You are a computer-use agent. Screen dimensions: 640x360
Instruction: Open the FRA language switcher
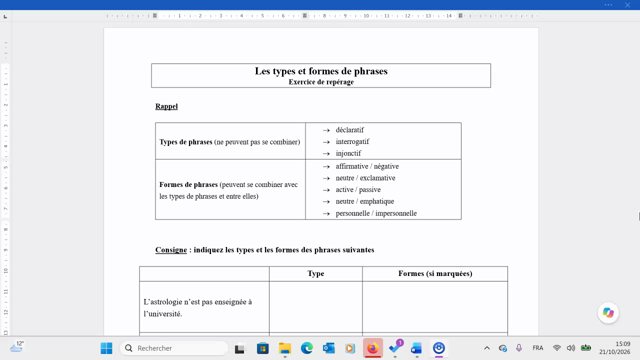pos(538,348)
